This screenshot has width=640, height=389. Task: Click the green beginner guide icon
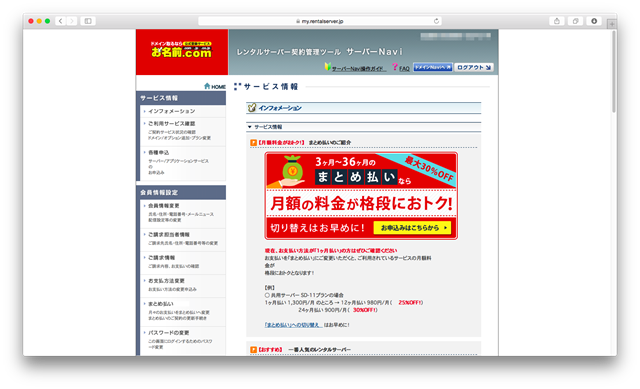pos(327,66)
